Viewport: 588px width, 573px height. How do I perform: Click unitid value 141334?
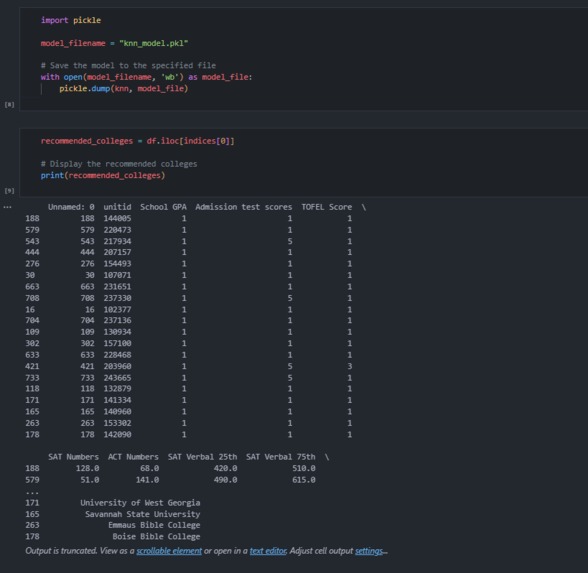coord(117,400)
